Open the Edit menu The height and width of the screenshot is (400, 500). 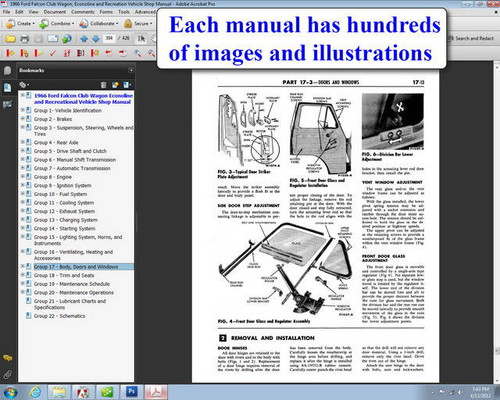(x=19, y=12)
